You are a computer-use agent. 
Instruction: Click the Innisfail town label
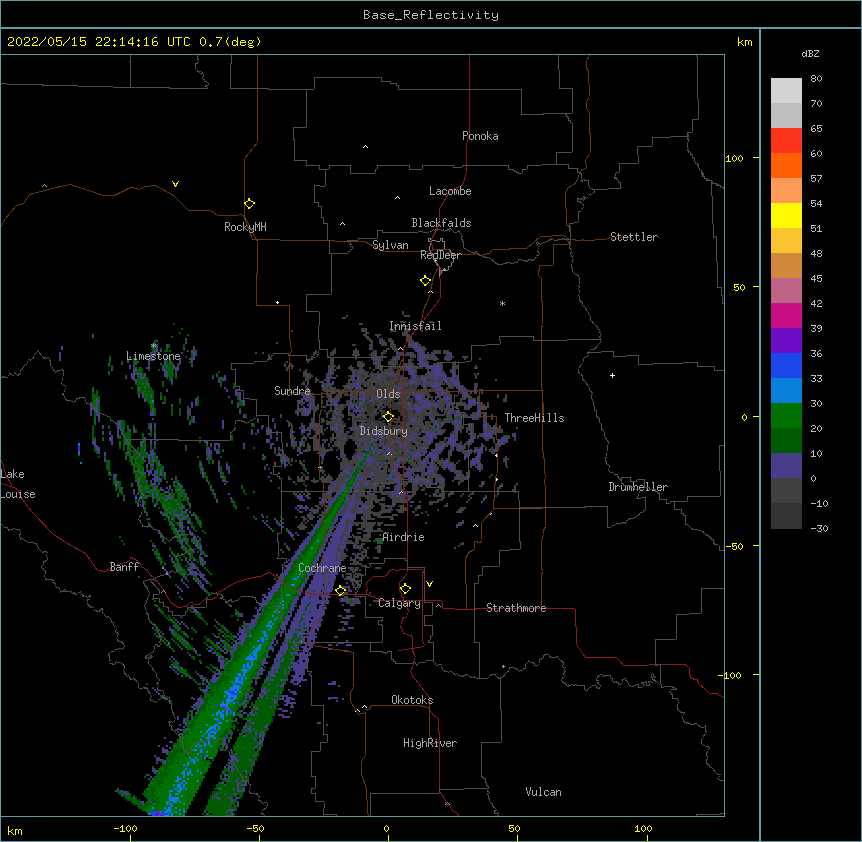point(415,326)
